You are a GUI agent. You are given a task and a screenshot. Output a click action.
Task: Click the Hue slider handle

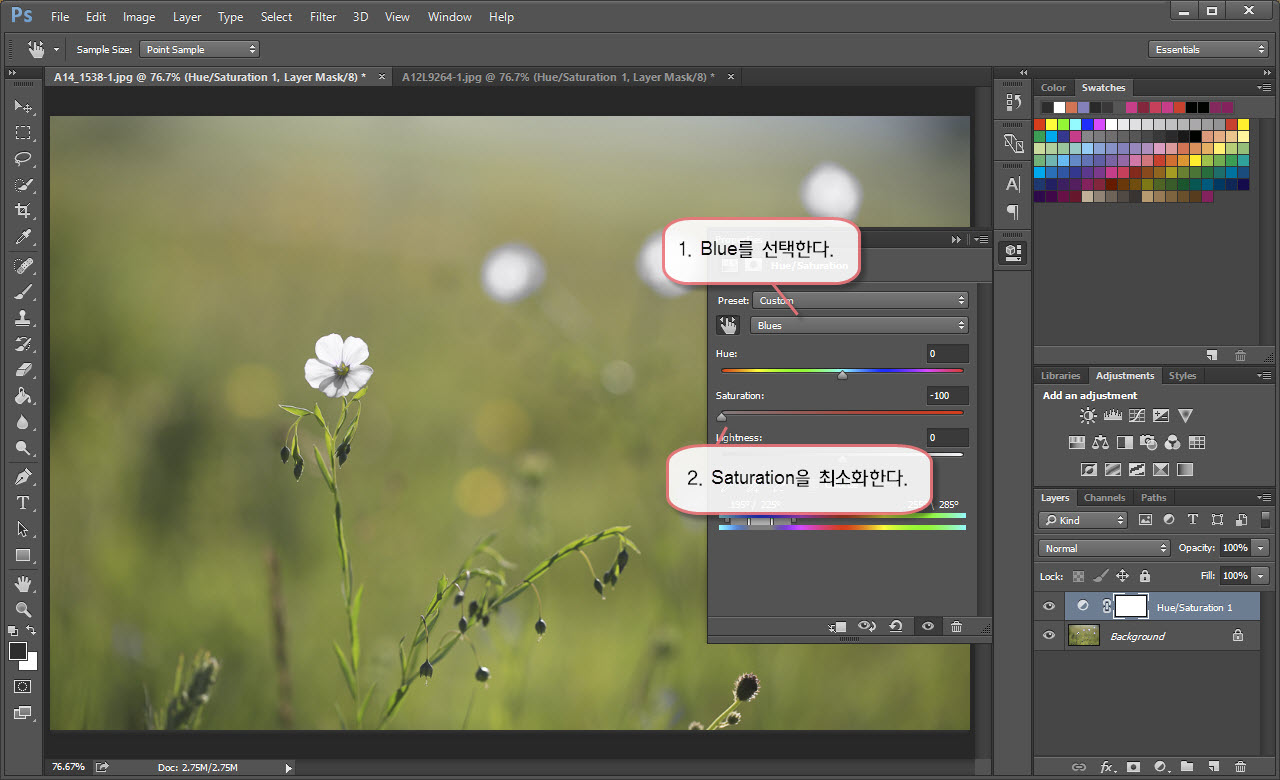click(x=842, y=375)
